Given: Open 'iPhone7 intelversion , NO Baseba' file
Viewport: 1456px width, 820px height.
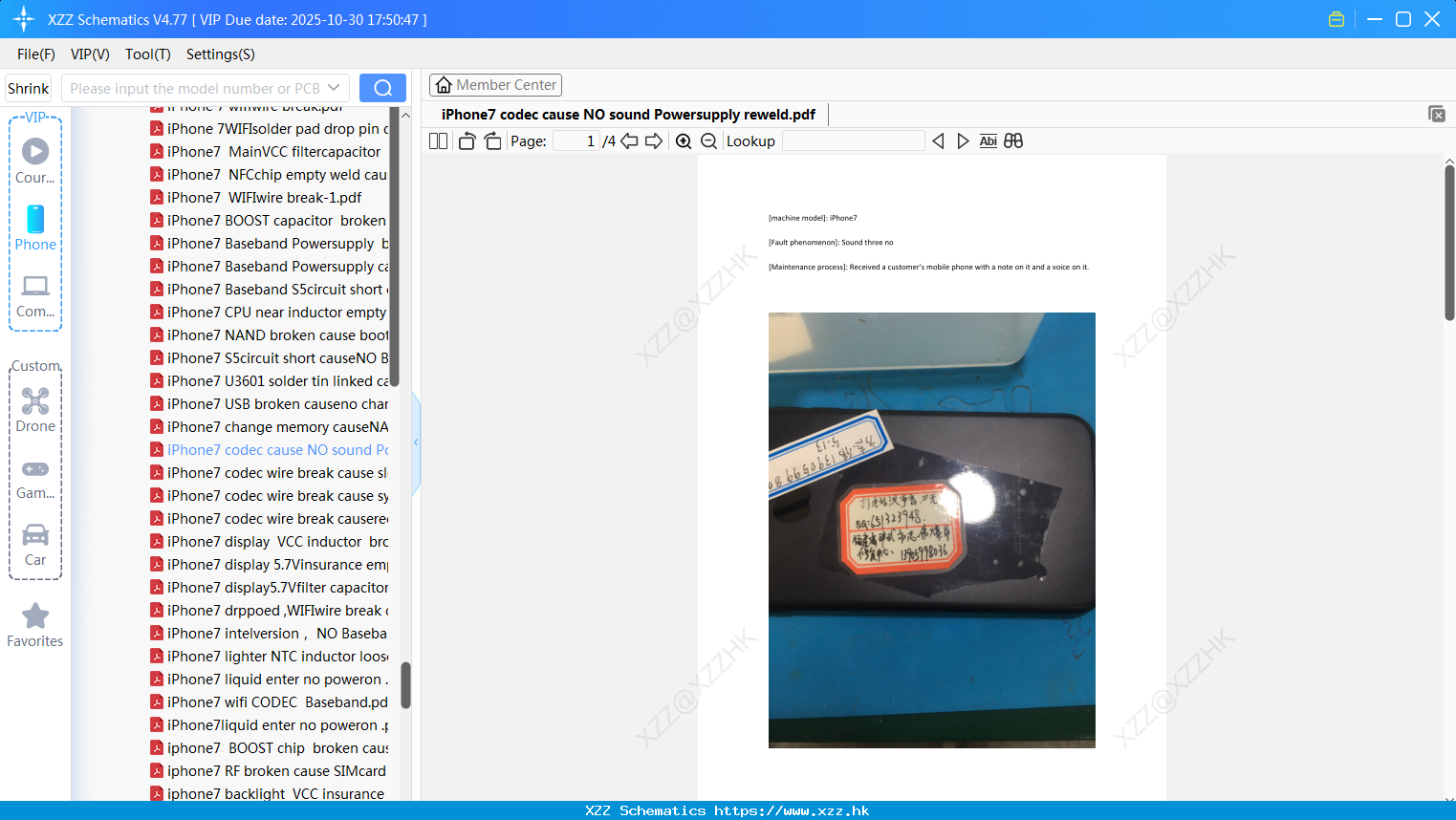Looking at the screenshot, I should tap(270, 634).
